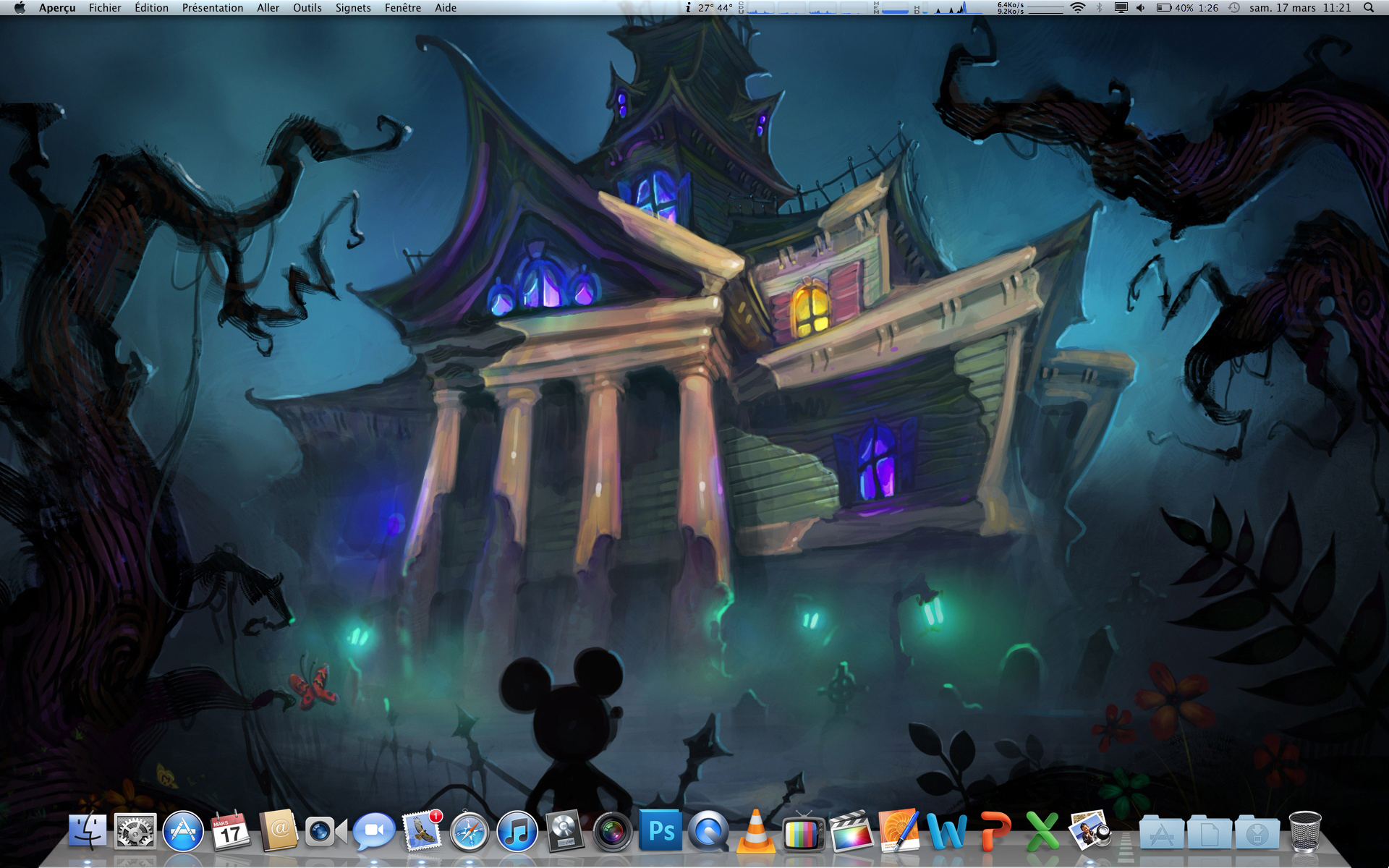Open Finder from the Dock
The image size is (1389, 868).
pos(88,831)
